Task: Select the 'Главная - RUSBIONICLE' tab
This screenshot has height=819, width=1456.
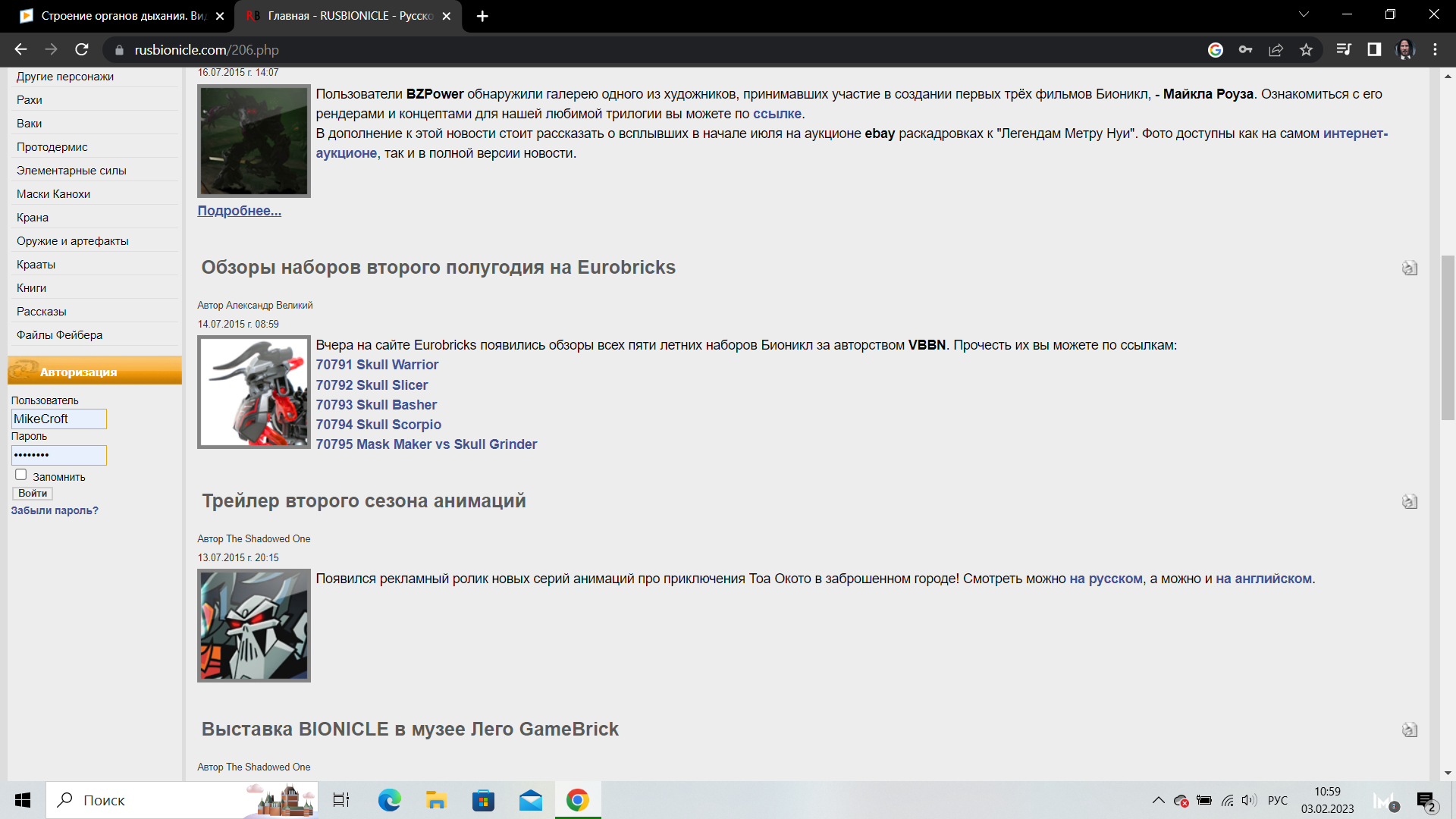Action: pyautogui.click(x=349, y=16)
